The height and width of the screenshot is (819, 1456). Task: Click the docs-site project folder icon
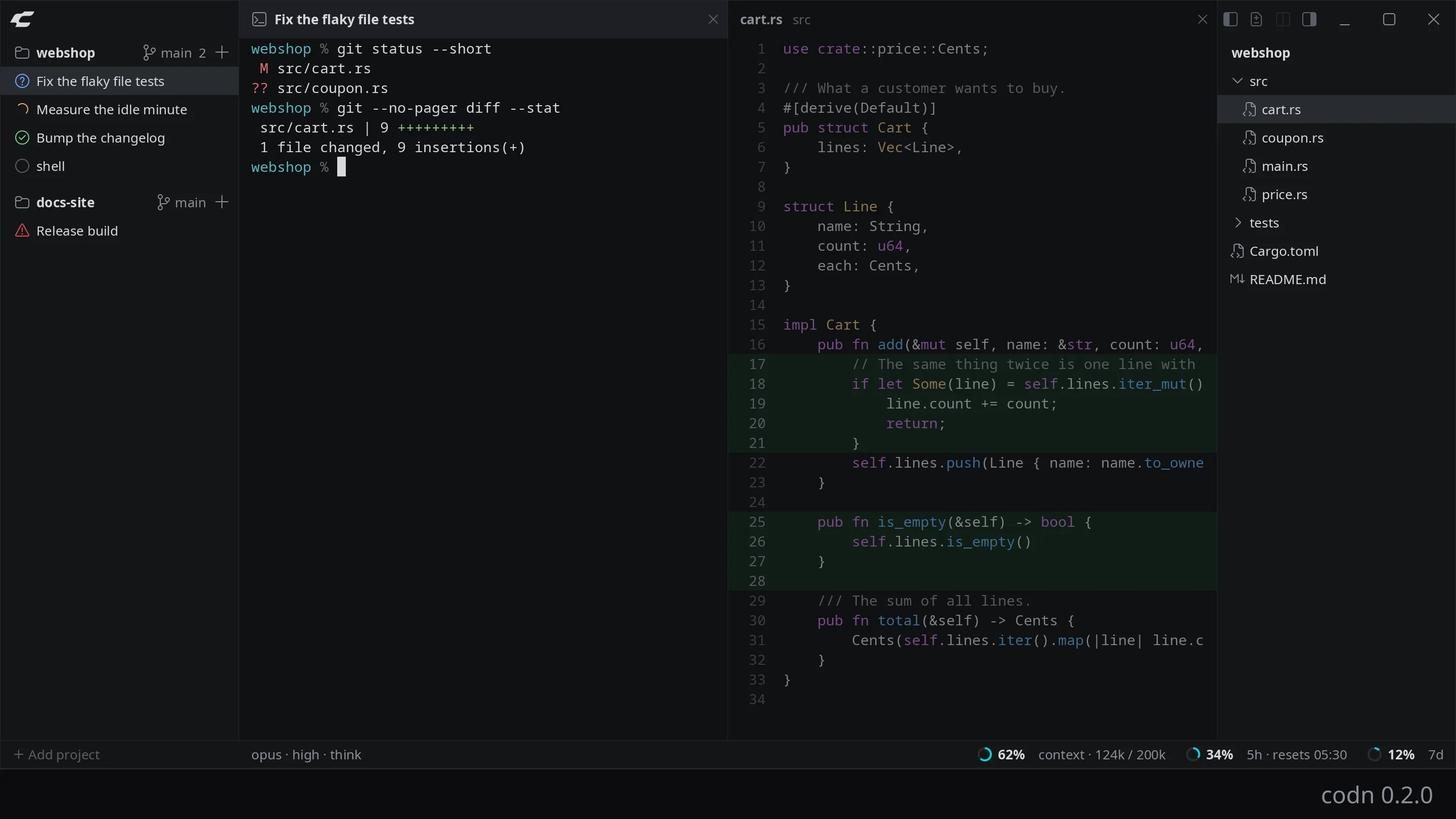click(22, 202)
